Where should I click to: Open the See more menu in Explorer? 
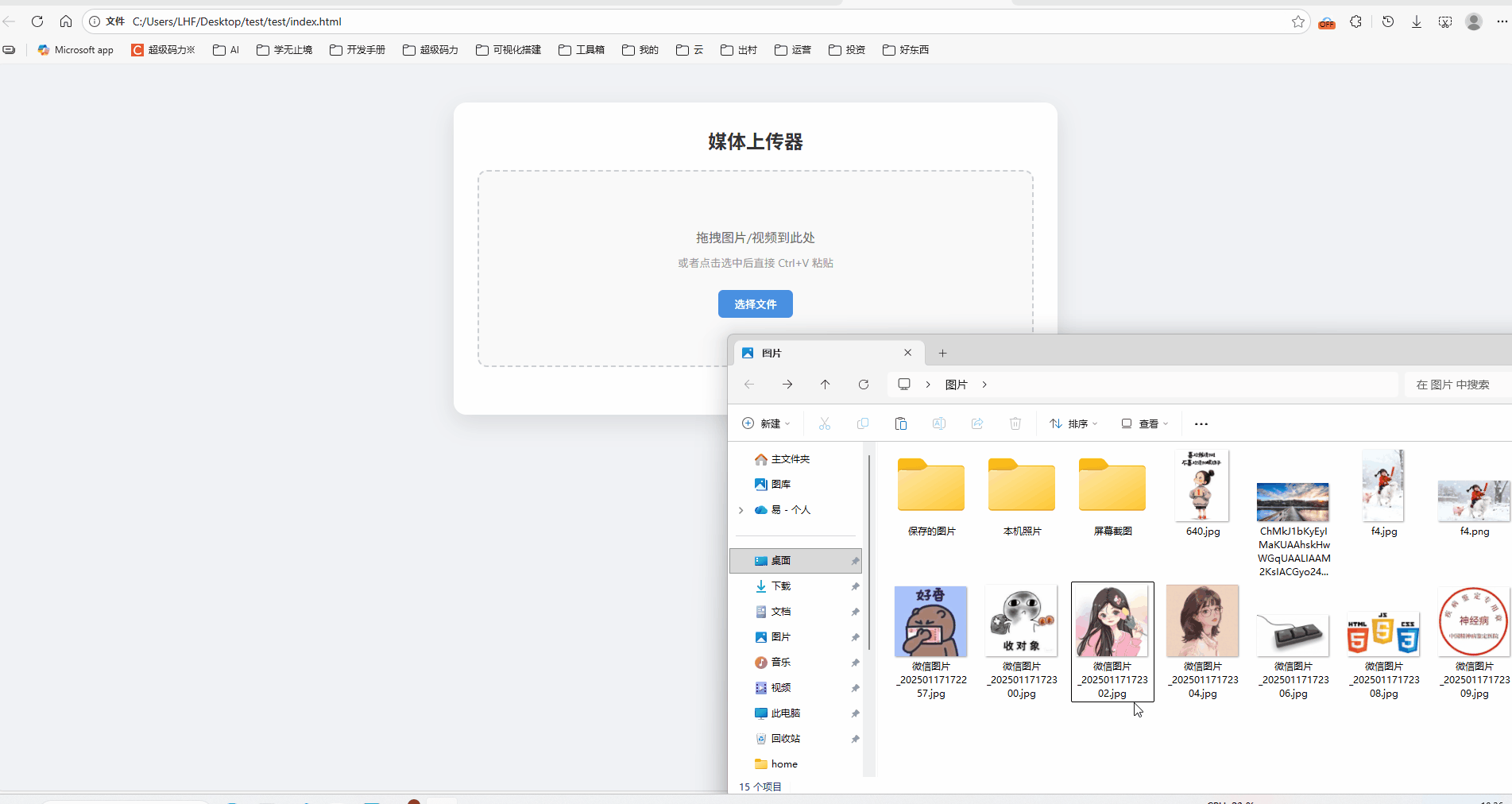(1201, 423)
